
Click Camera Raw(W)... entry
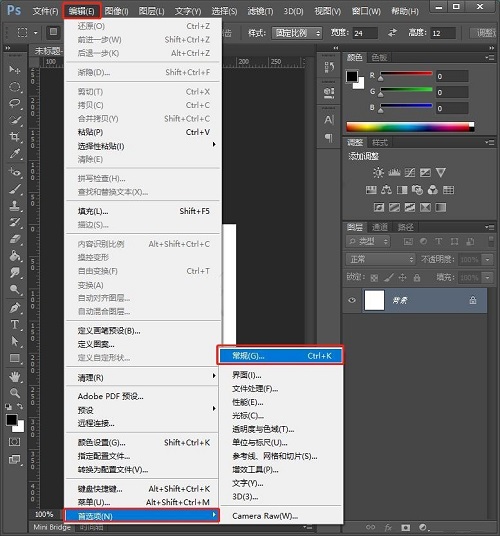(282, 516)
